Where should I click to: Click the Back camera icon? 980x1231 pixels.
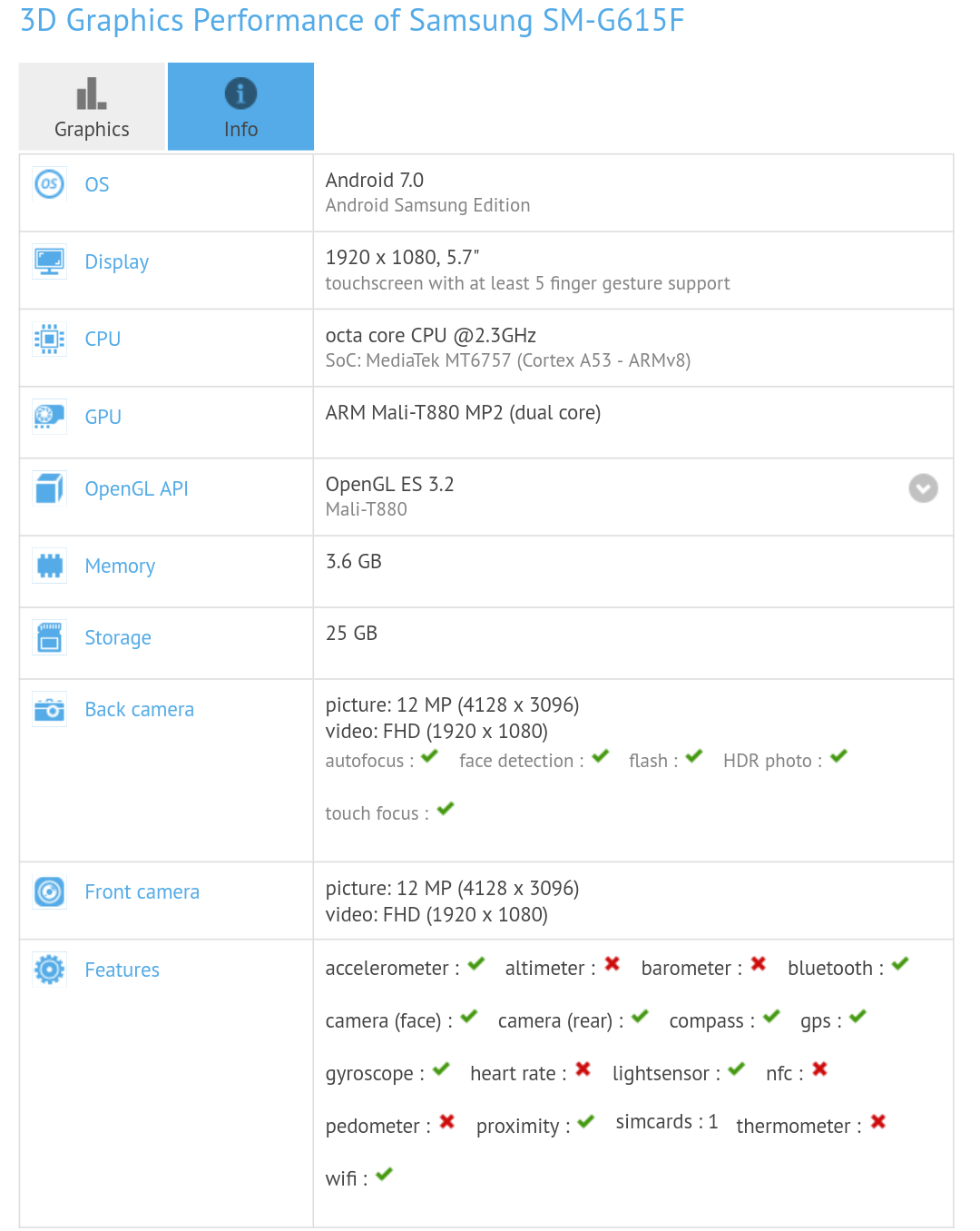[49, 709]
